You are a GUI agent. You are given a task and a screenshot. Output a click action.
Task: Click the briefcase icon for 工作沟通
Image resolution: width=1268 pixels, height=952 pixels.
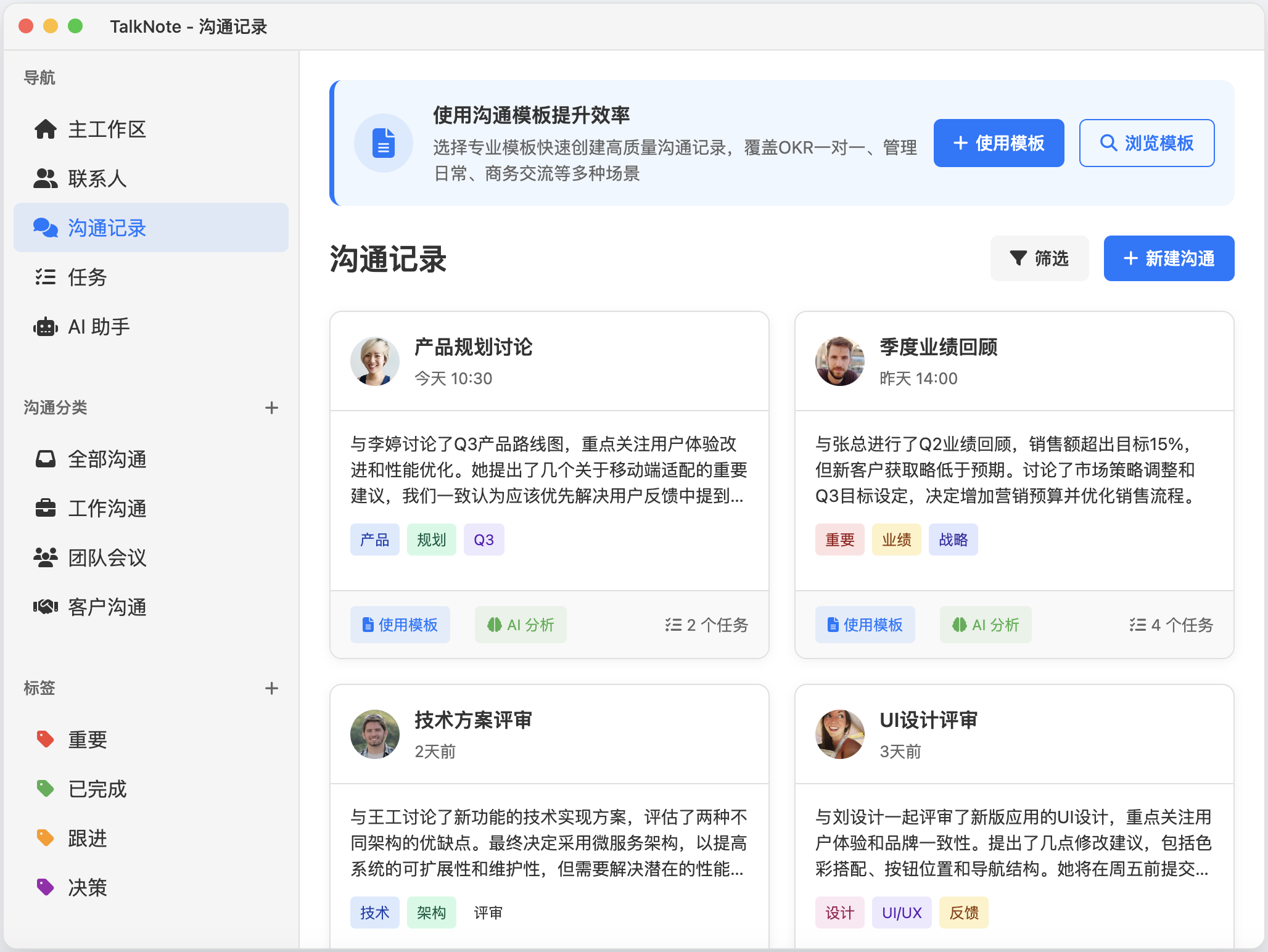tap(45, 509)
